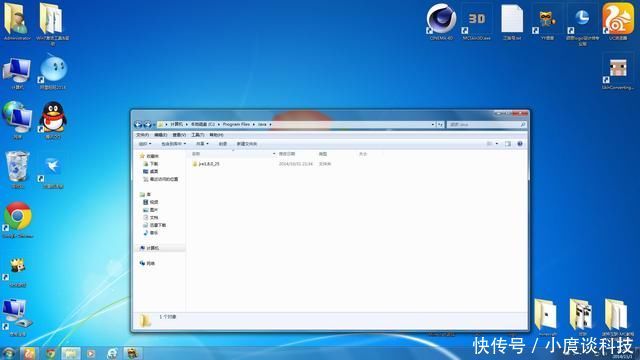Screen dimensions: 640x360
Task: Sort by the 修改日期 column header
Action: [287, 154]
